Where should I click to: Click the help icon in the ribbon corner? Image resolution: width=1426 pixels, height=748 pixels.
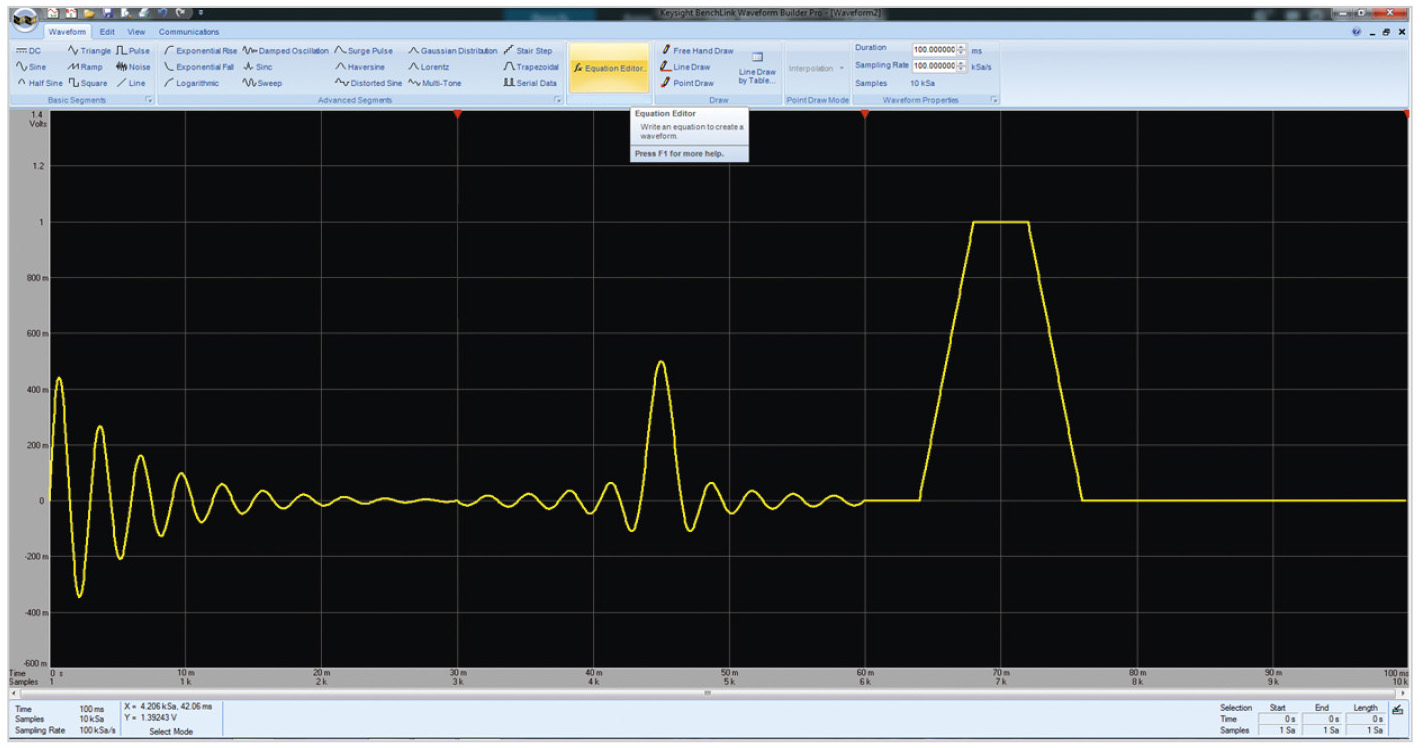coord(1357,32)
